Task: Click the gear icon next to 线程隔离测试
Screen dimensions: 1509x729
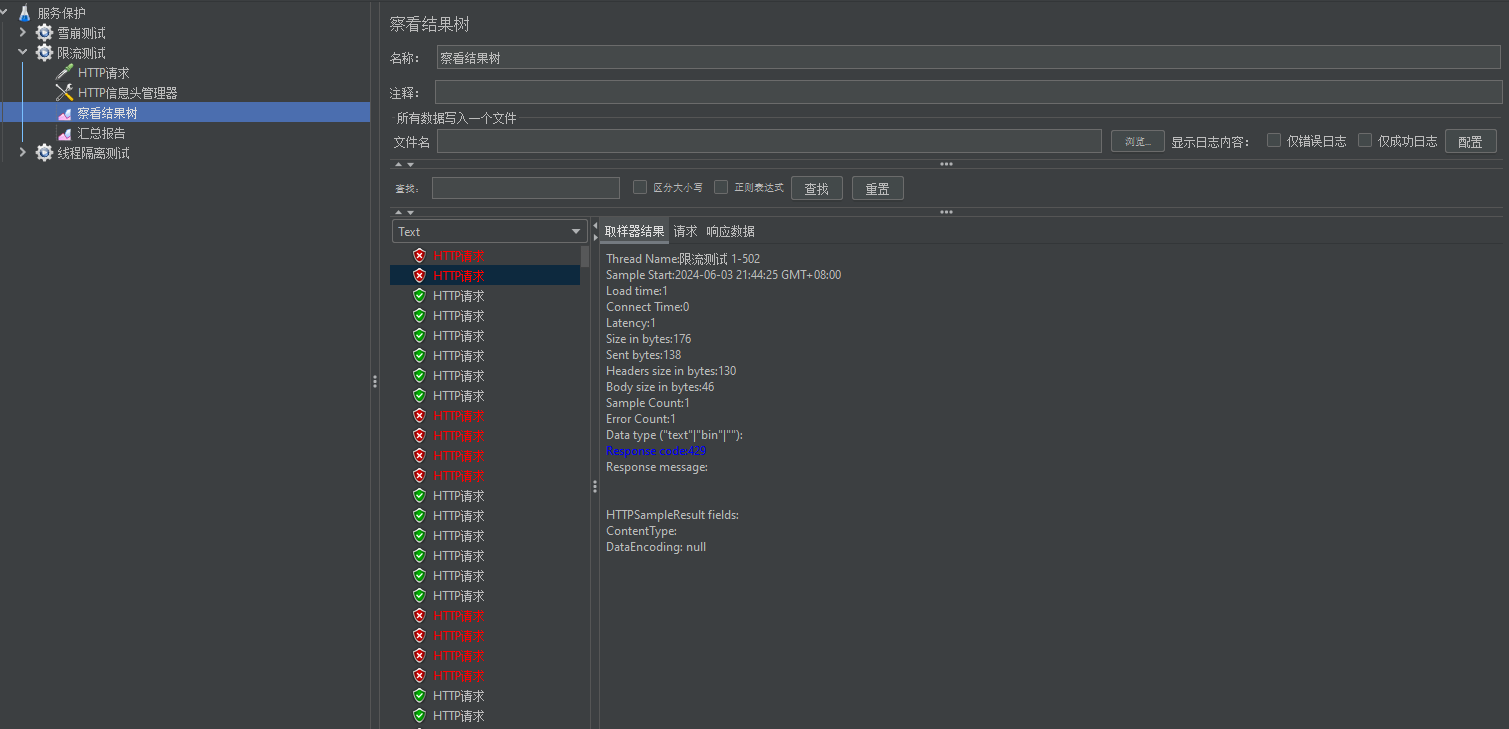Action: click(44, 153)
